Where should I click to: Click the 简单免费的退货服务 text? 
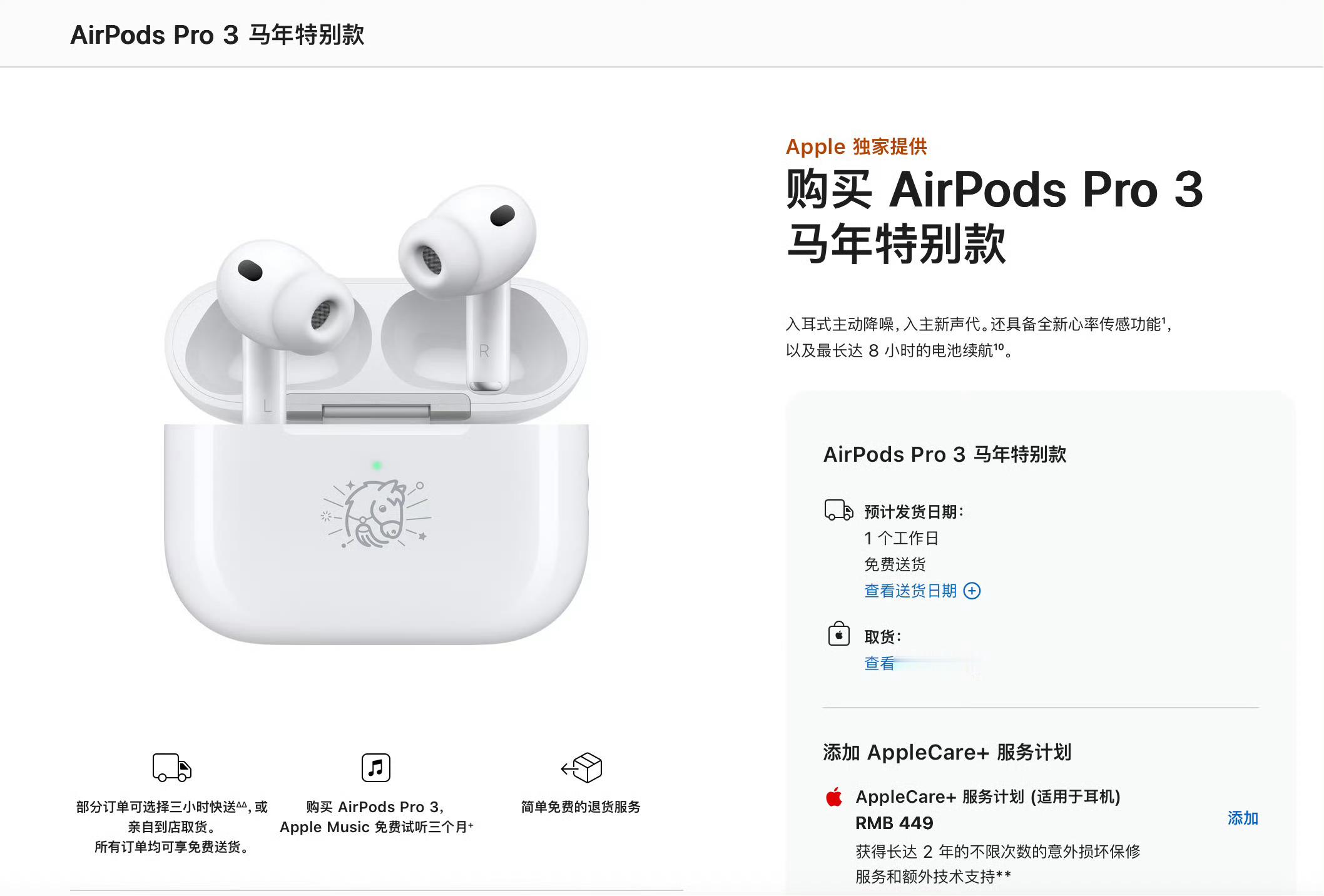[x=581, y=807]
